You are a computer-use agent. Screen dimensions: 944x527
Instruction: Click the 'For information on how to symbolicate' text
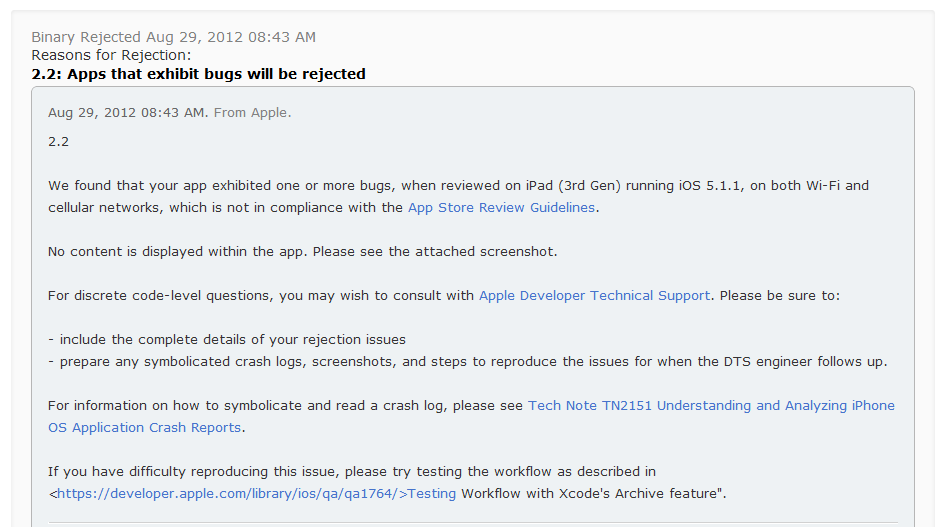click(x=285, y=406)
